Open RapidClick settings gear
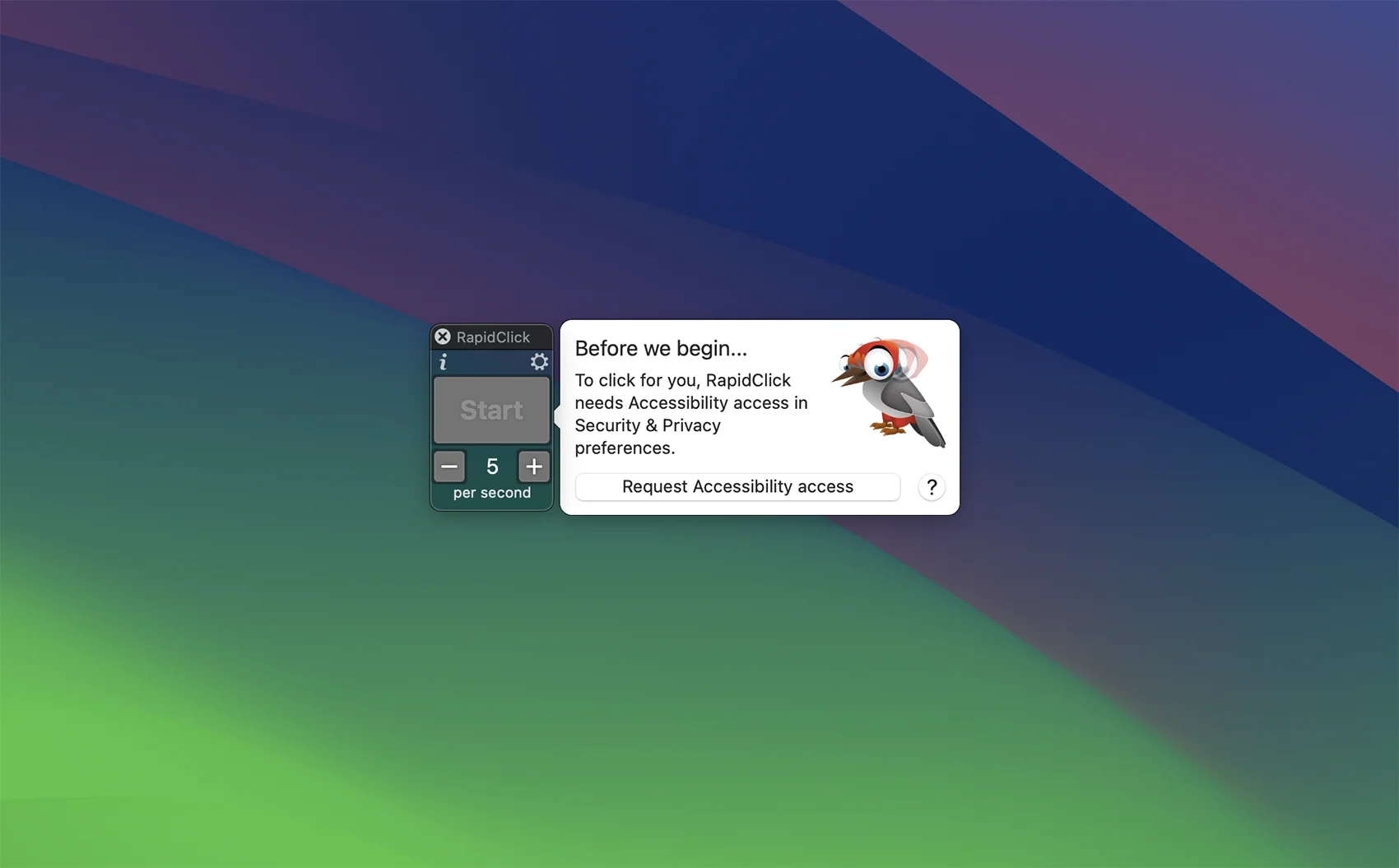Image resolution: width=1399 pixels, height=868 pixels. (x=539, y=362)
